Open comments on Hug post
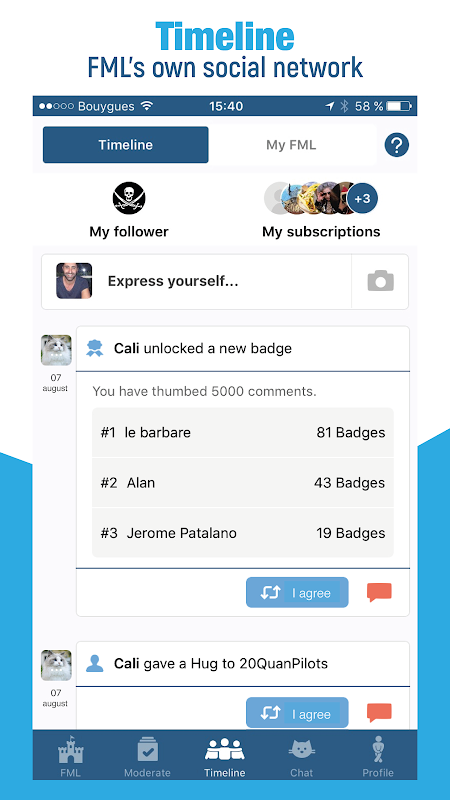Image resolution: width=450 pixels, height=800 pixels. [x=380, y=713]
